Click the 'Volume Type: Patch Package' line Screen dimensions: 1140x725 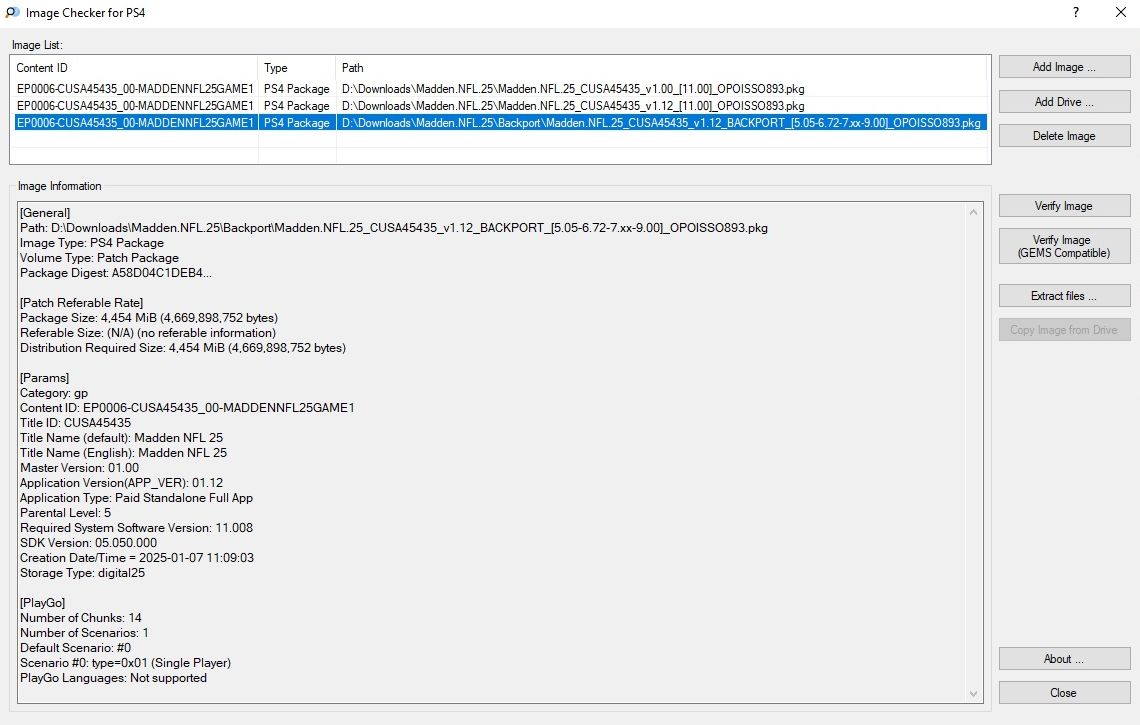coord(100,258)
